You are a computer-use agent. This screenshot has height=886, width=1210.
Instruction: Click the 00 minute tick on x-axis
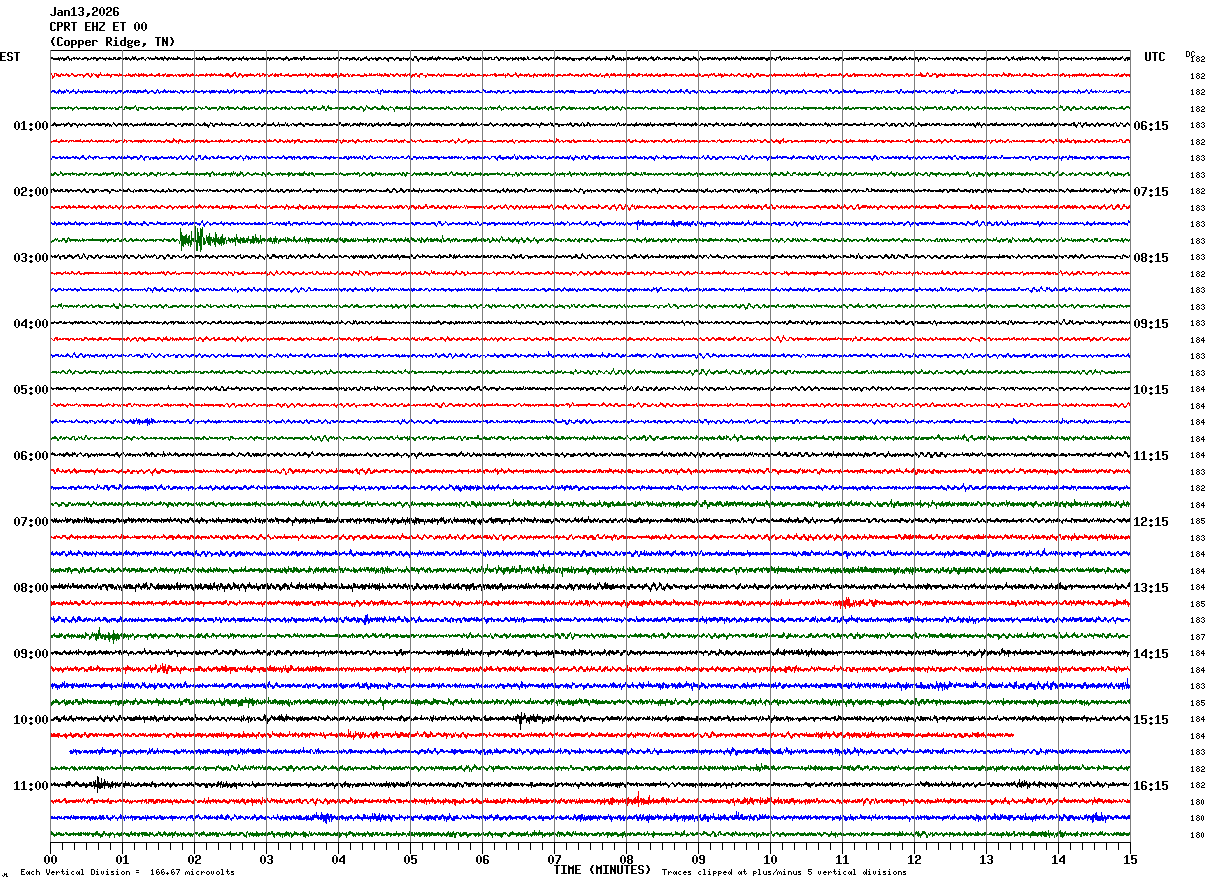click(x=50, y=859)
